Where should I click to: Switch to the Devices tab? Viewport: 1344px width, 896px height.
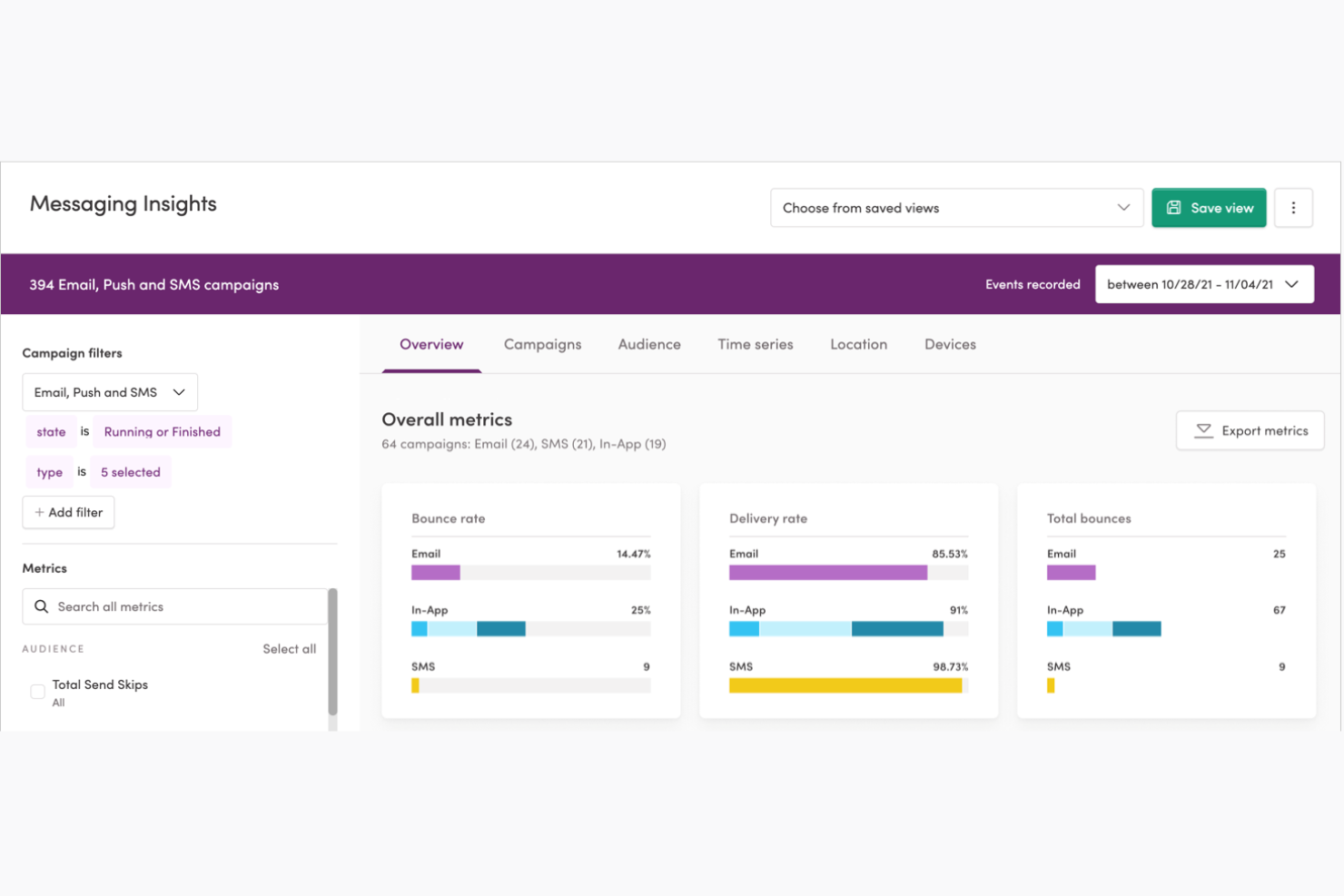pos(951,344)
